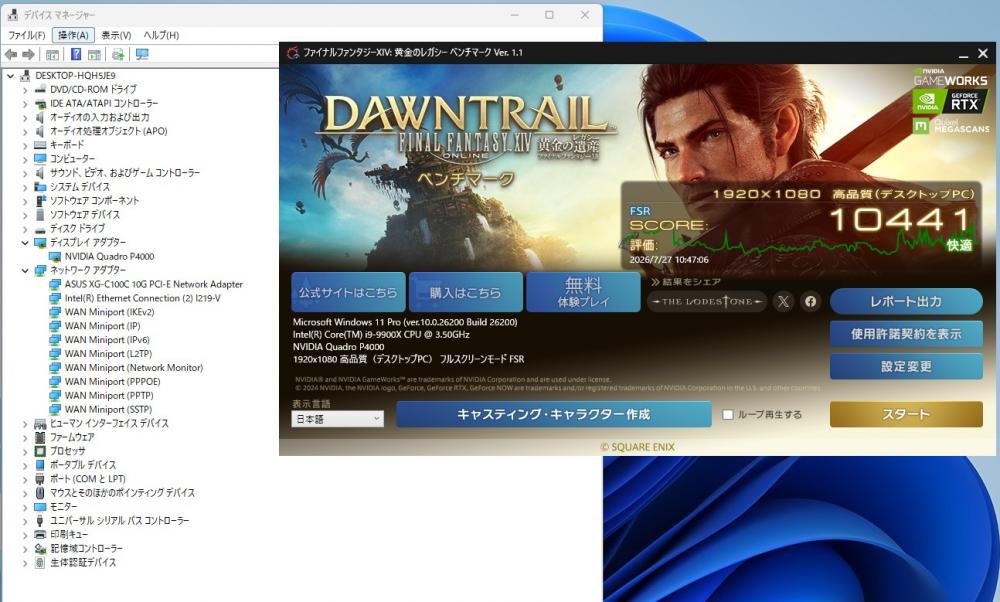
Task: Click the レポート出力 button
Action: pyautogui.click(x=906, y=302)
